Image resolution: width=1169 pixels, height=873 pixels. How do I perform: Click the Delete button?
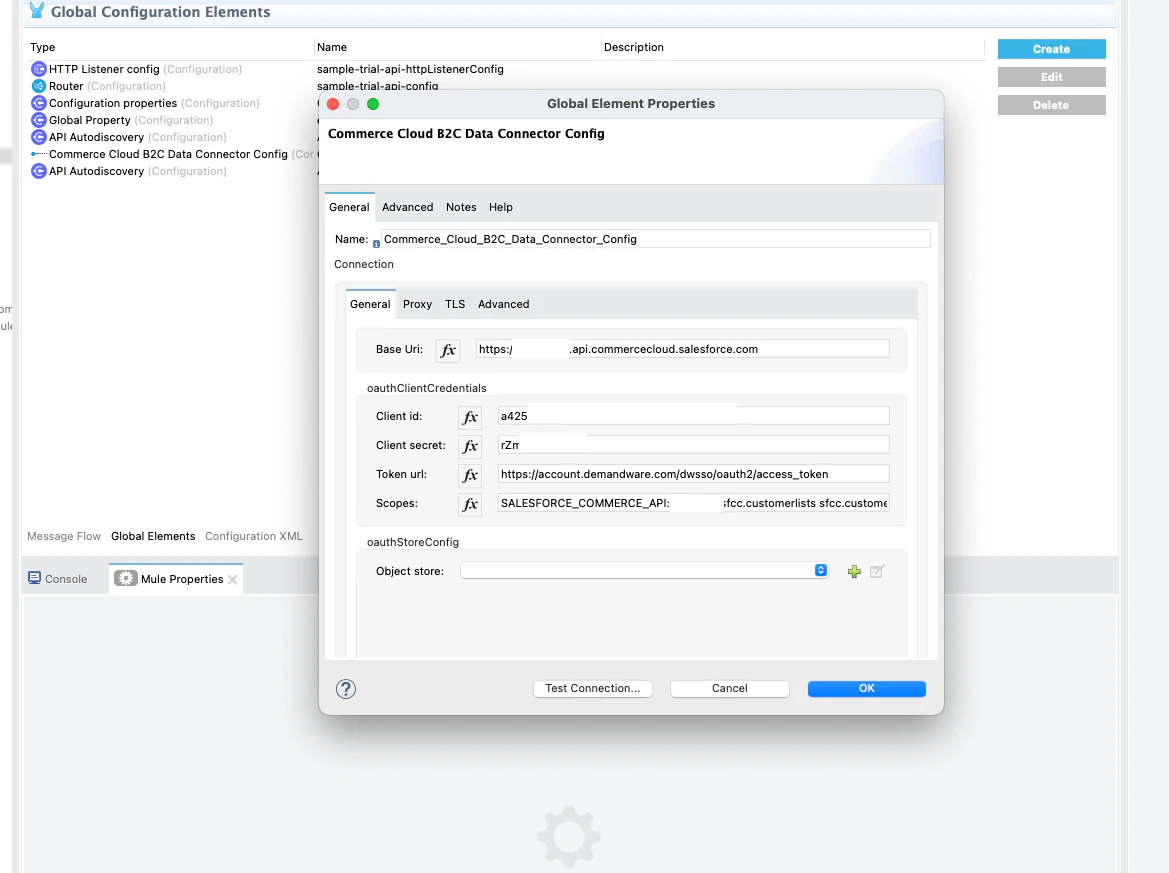coord(1051,105)
